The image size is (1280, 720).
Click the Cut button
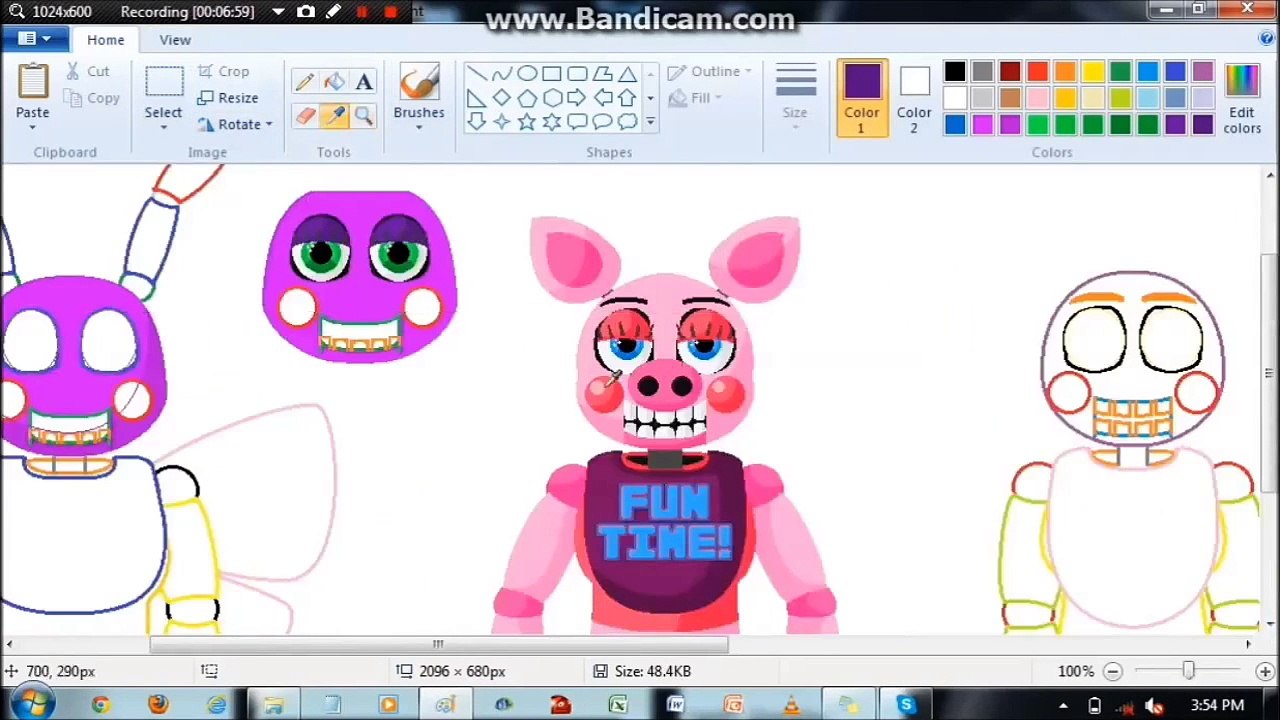(88, 72)
